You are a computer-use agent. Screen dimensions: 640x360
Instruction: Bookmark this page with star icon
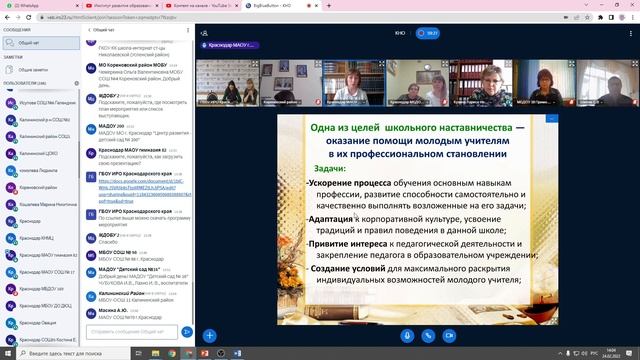pos(587,17)
